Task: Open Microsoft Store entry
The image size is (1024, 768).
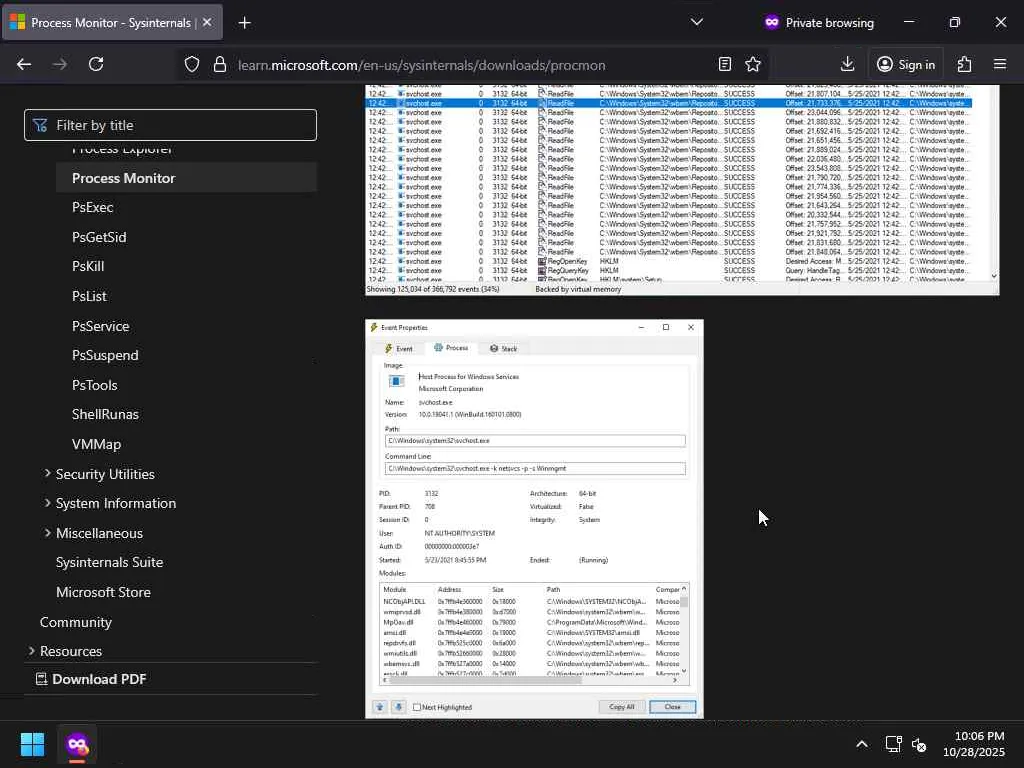Action: [103, 592]
